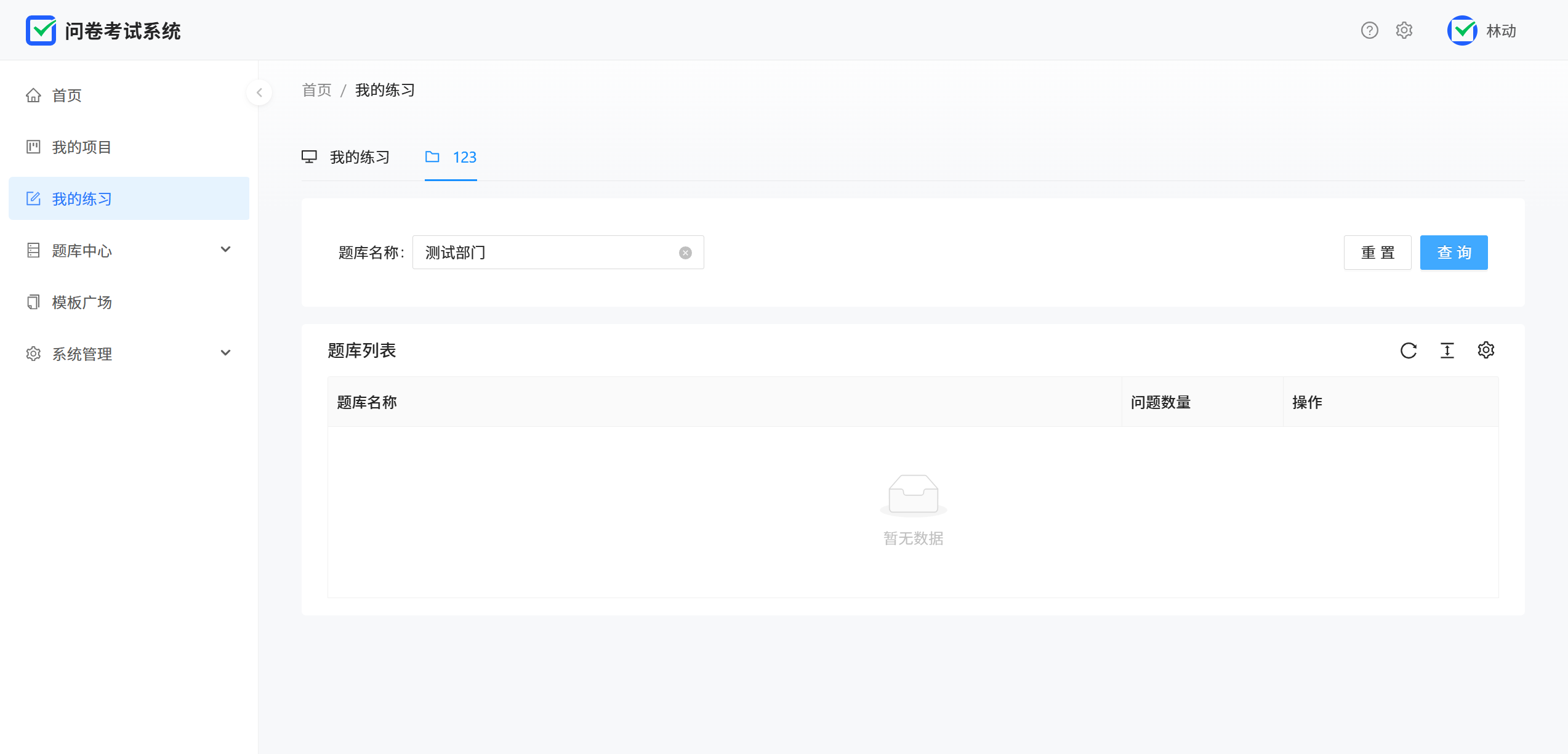Click the 问卷考试系统 logo icon
The image size is (1568, 754).
point(41,30)
